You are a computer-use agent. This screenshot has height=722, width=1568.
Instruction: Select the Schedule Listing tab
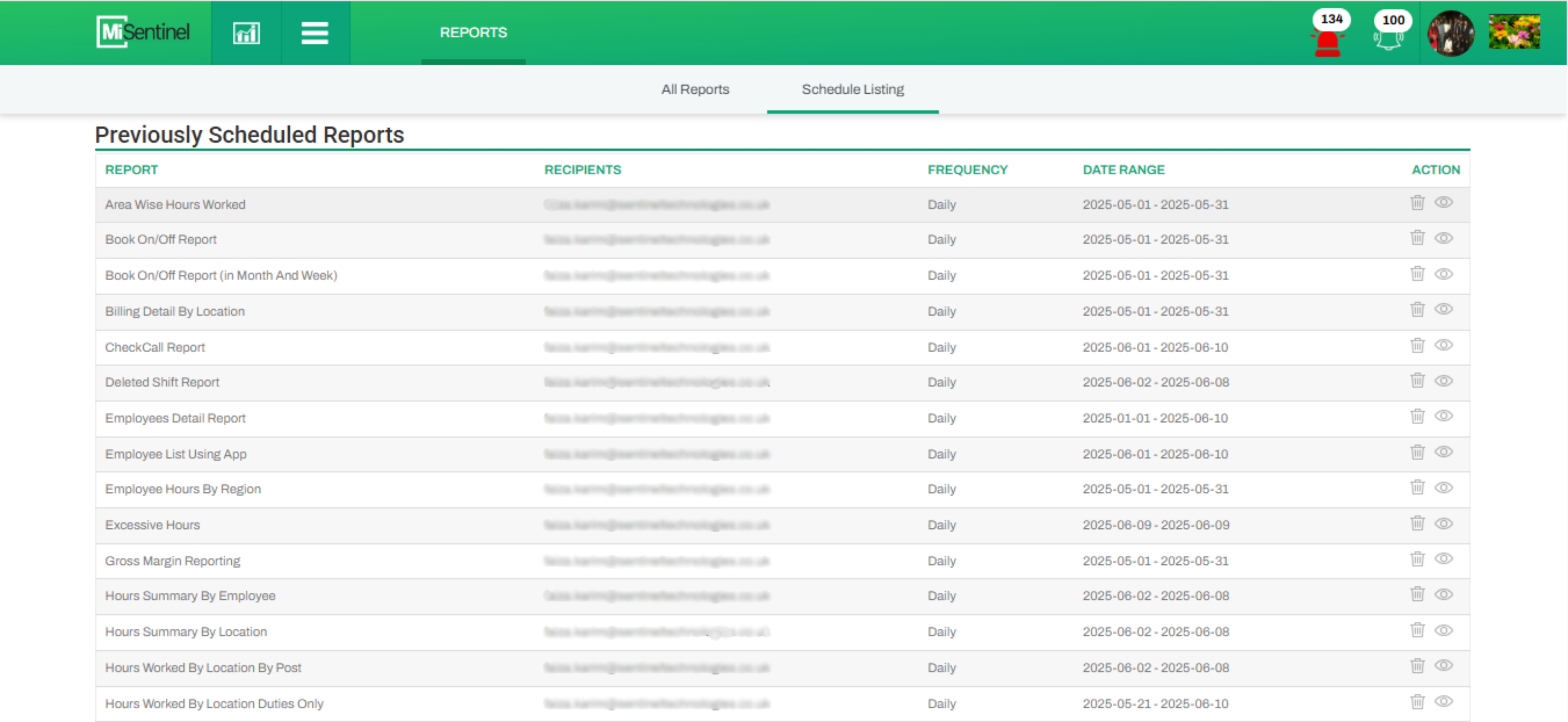pos(852,90)
